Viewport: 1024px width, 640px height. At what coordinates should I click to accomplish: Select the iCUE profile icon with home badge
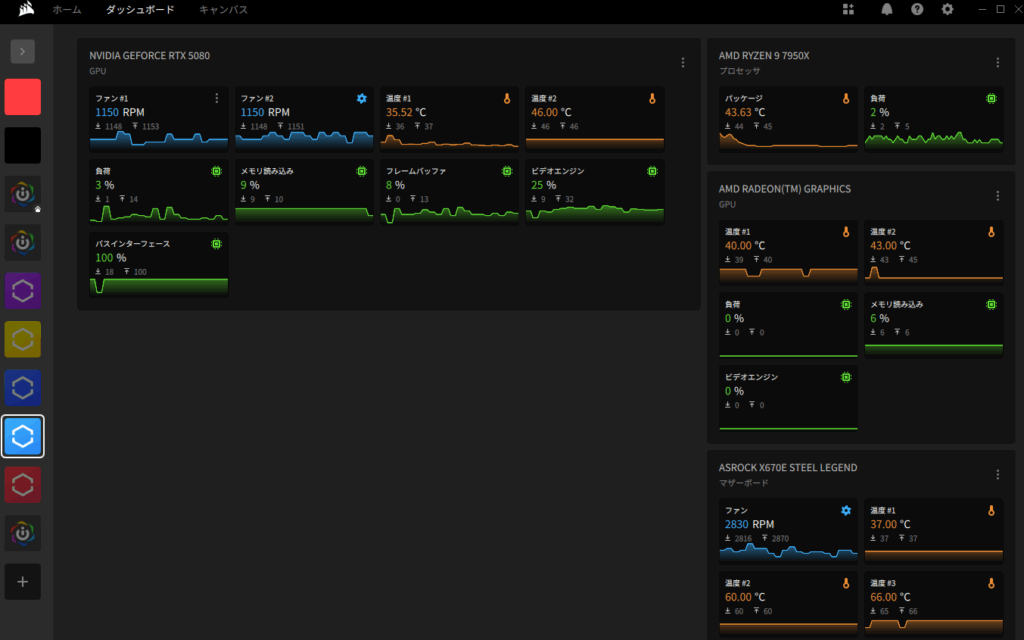23,194
